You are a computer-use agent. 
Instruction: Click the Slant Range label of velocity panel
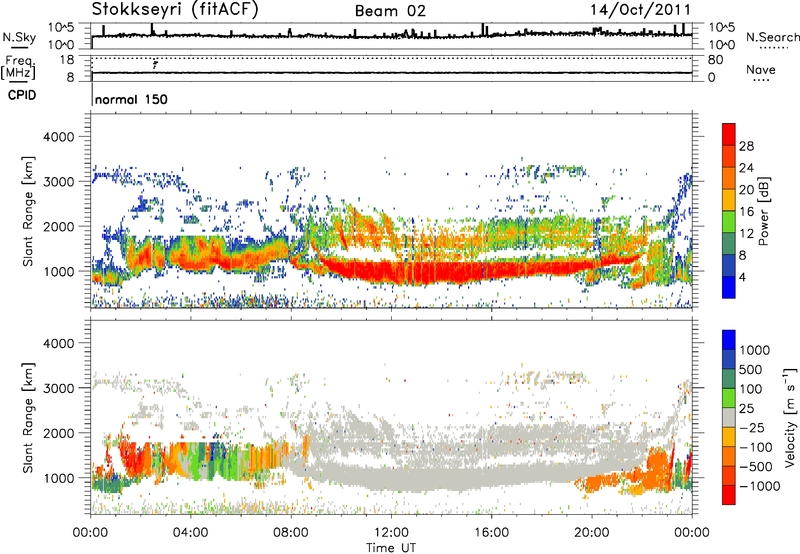click(x=28, y=418)
